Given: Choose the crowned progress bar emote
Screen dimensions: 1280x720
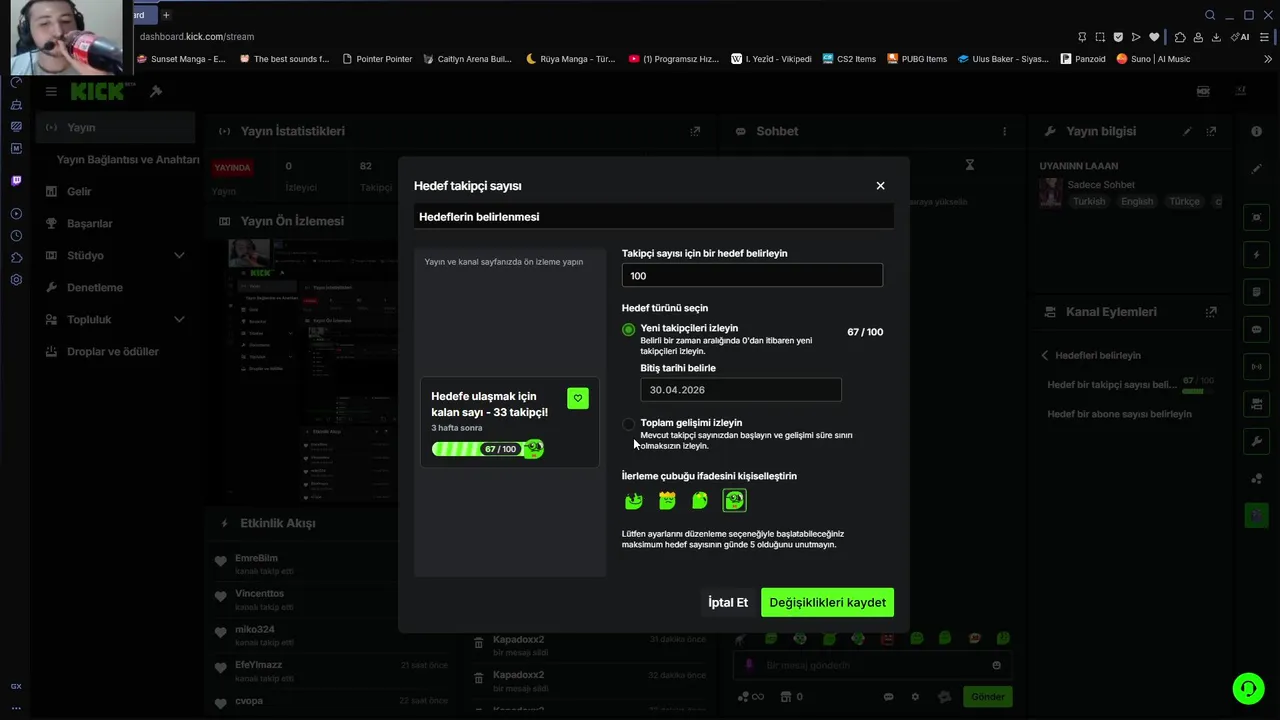Looking at the screenshot, I should [x=667, y=500].
